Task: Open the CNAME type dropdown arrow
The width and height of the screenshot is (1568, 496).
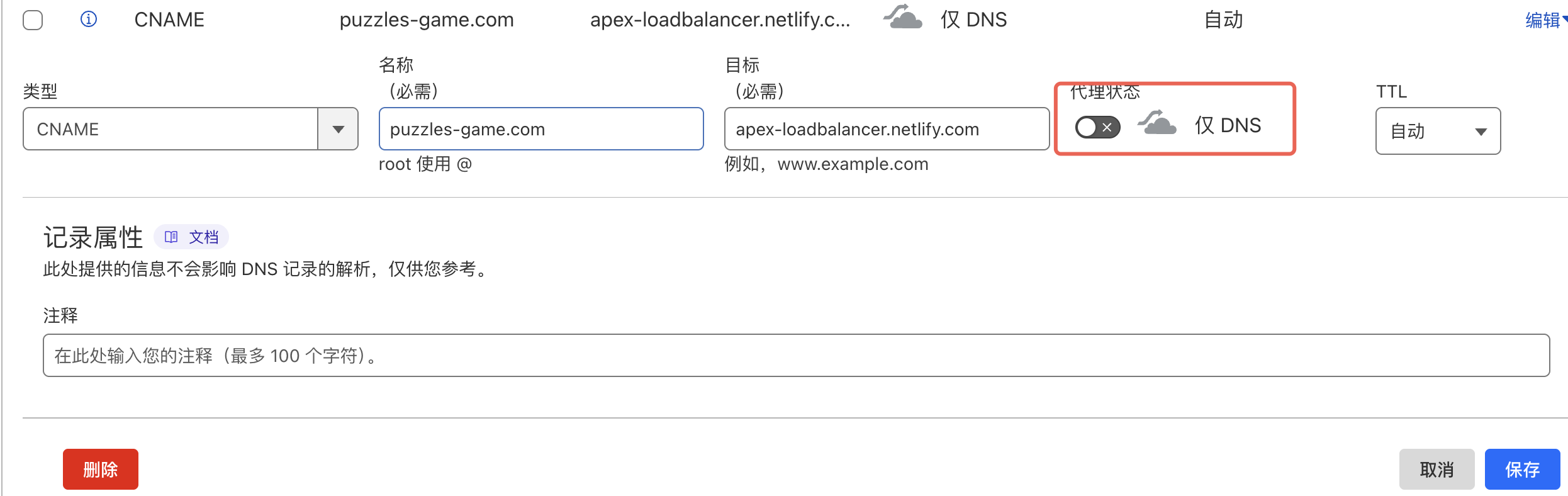Action: tap(338, 129)
